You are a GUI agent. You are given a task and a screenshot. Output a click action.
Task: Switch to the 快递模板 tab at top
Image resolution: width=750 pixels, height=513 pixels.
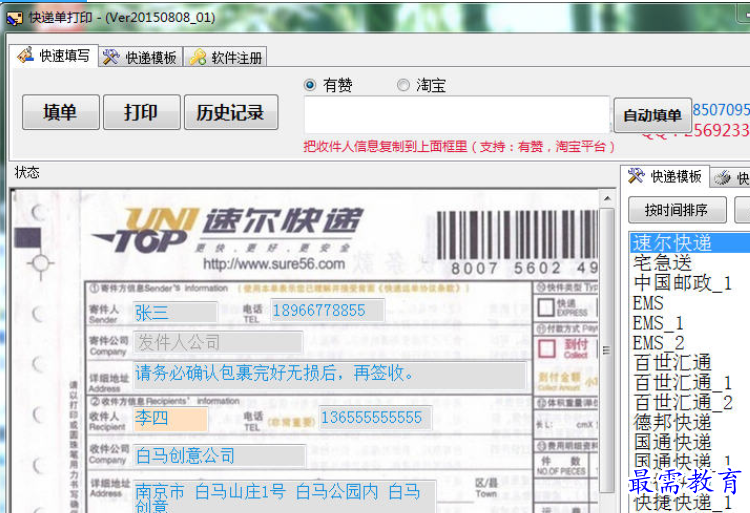[x=141, y=57]
